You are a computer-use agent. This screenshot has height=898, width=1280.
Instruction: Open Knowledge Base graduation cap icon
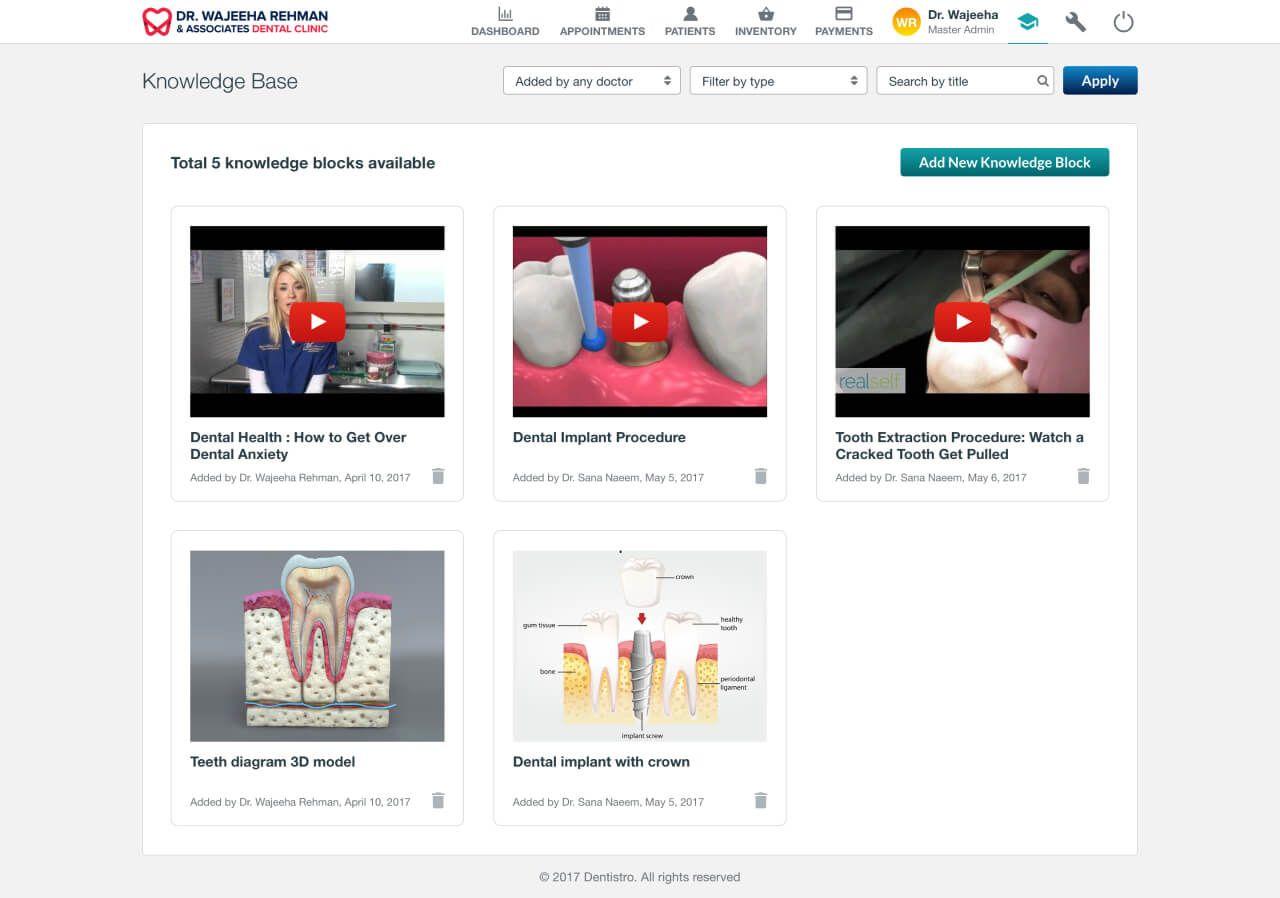pos(1028,21)
